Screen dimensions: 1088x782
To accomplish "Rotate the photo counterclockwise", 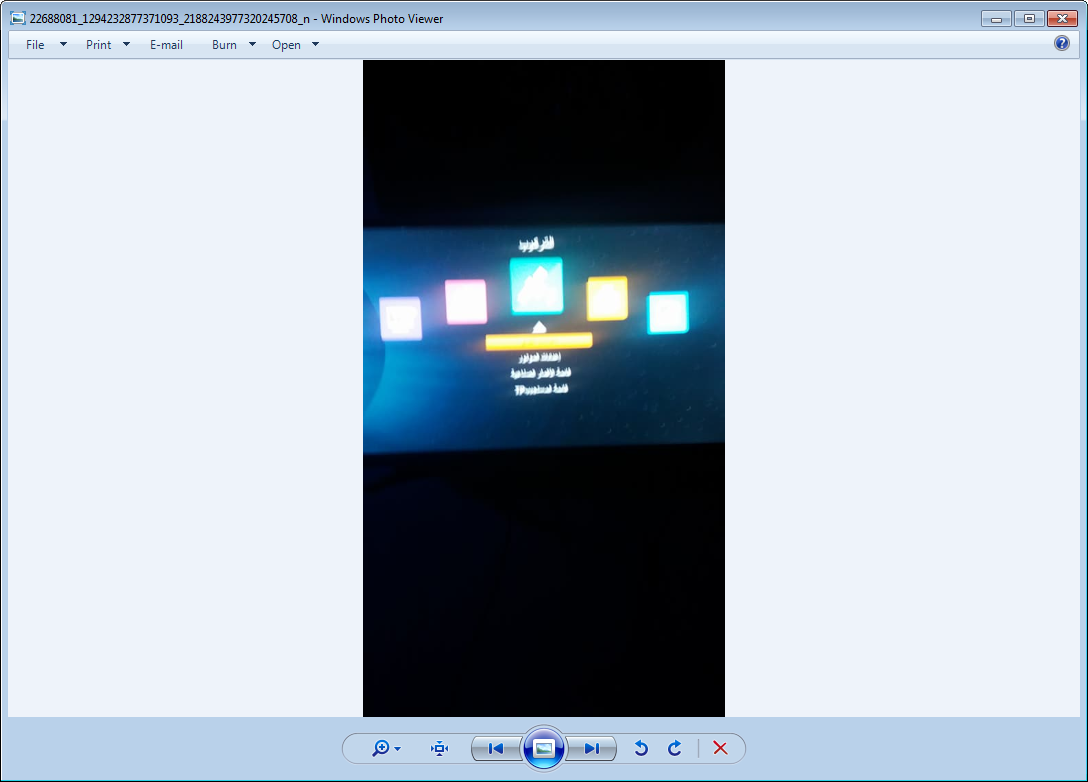I will (642, 748).
